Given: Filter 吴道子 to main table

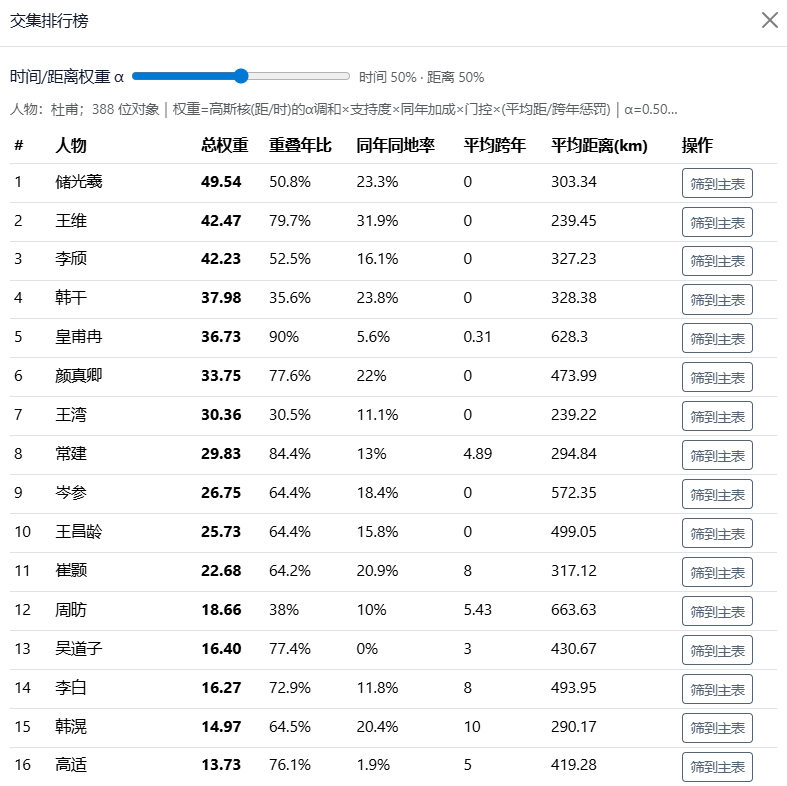Looking at the screenshot, I should (717, 651).
